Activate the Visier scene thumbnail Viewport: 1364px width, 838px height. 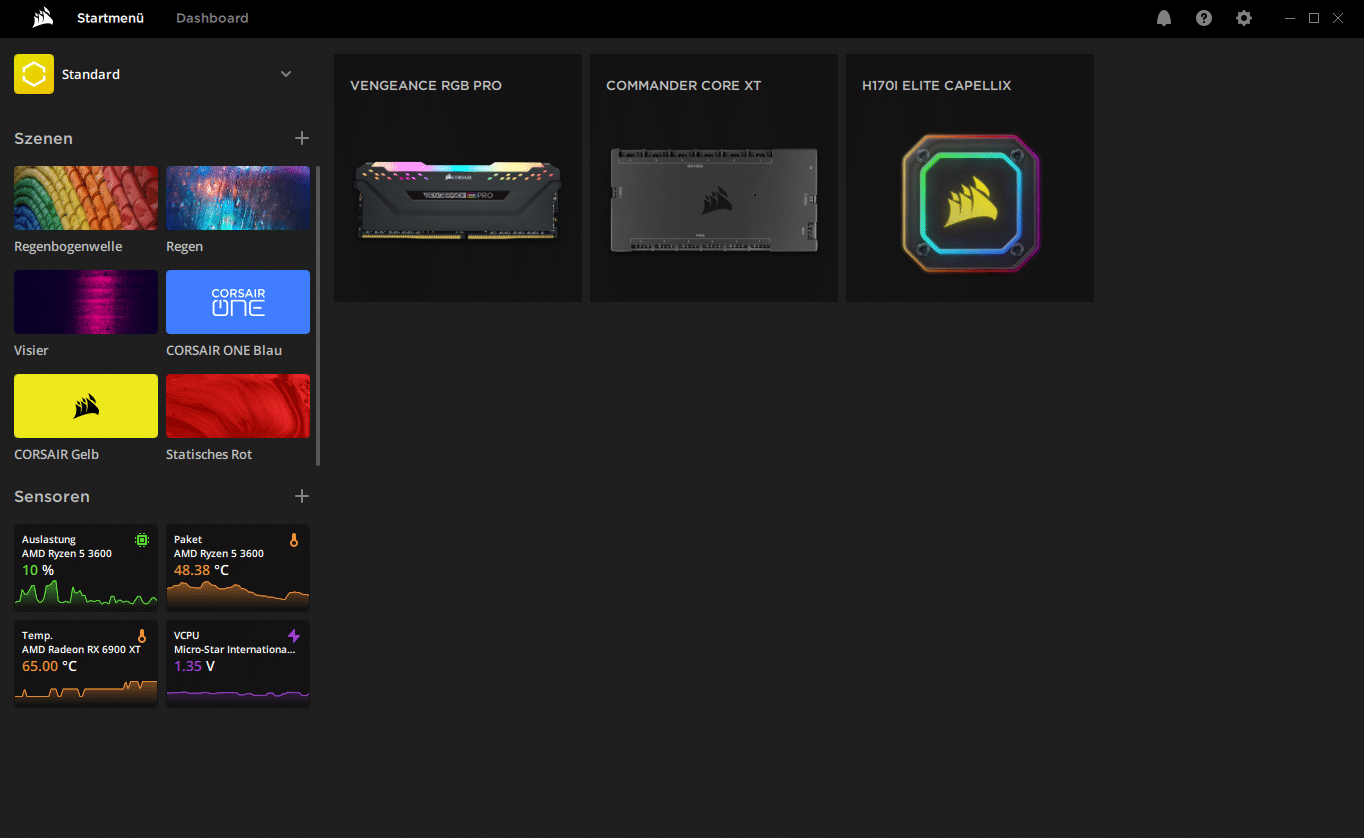(86, 302)
